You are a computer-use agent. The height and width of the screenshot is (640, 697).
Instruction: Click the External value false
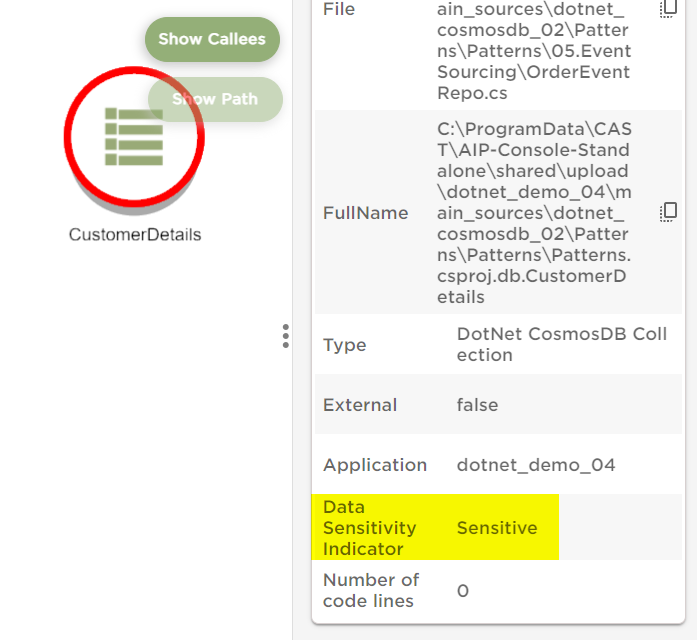[477, 405]
